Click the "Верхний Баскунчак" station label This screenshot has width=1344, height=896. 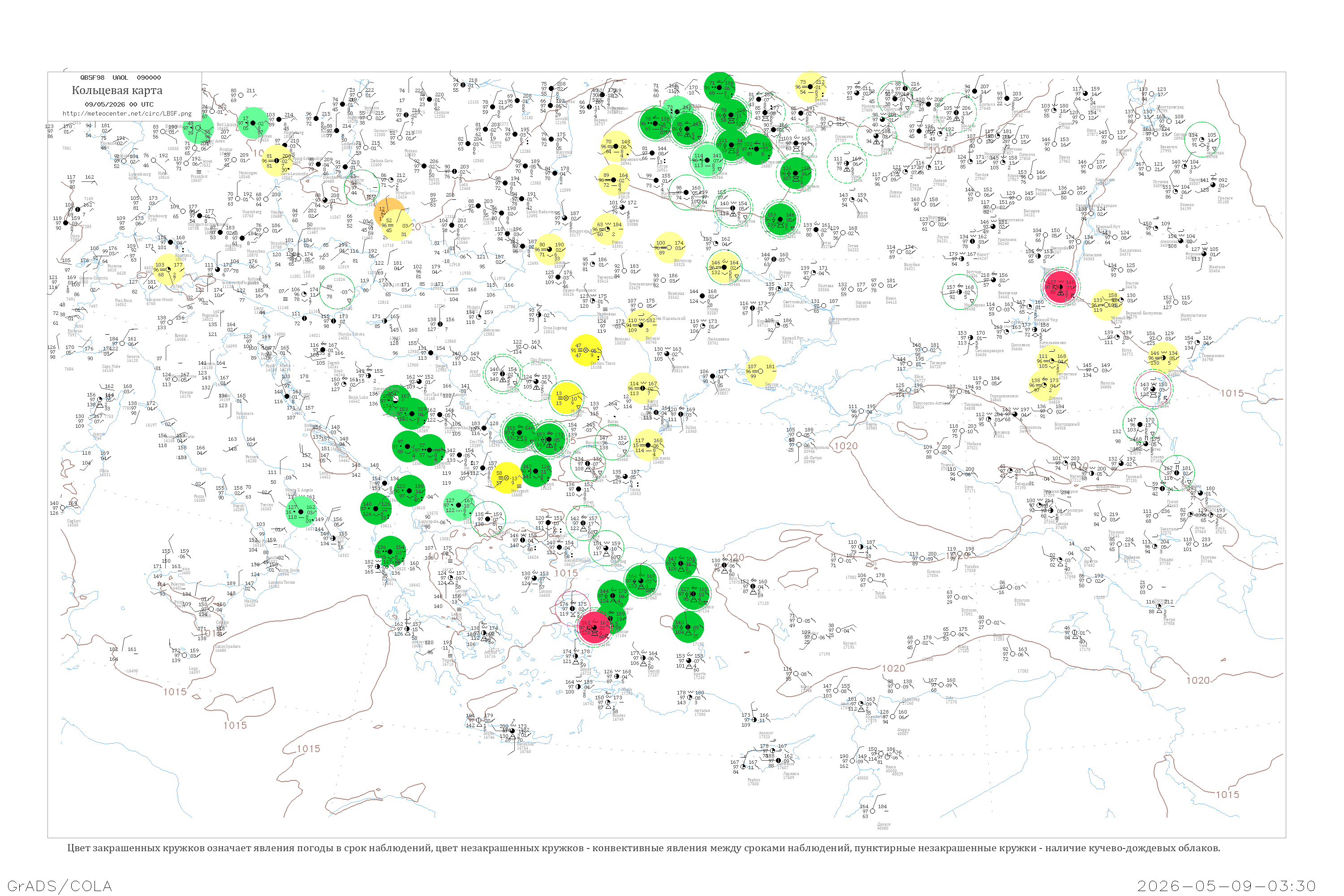[1144, 313]
